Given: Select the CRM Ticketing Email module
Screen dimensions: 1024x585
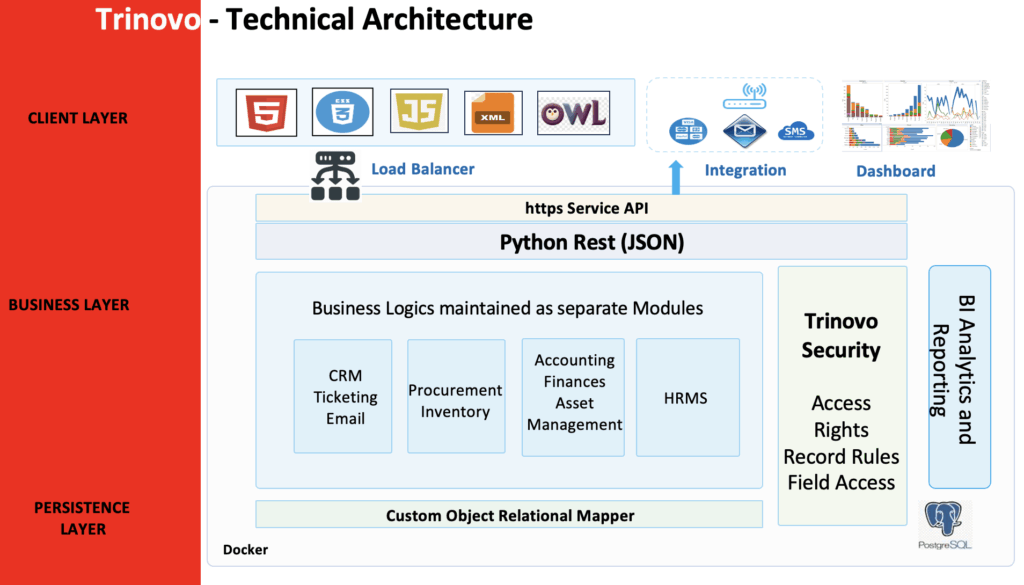Looking at the screenshot, I should pyautogui.click(x=344, y=396).
